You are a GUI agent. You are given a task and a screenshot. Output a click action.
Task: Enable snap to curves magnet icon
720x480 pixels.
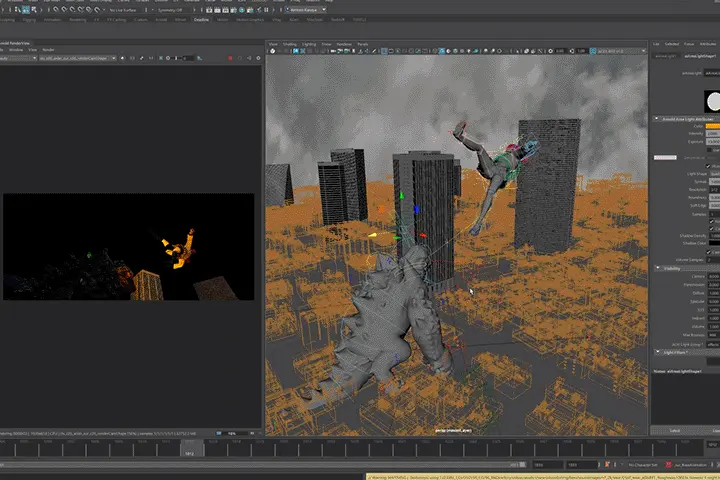coord(64,10)
